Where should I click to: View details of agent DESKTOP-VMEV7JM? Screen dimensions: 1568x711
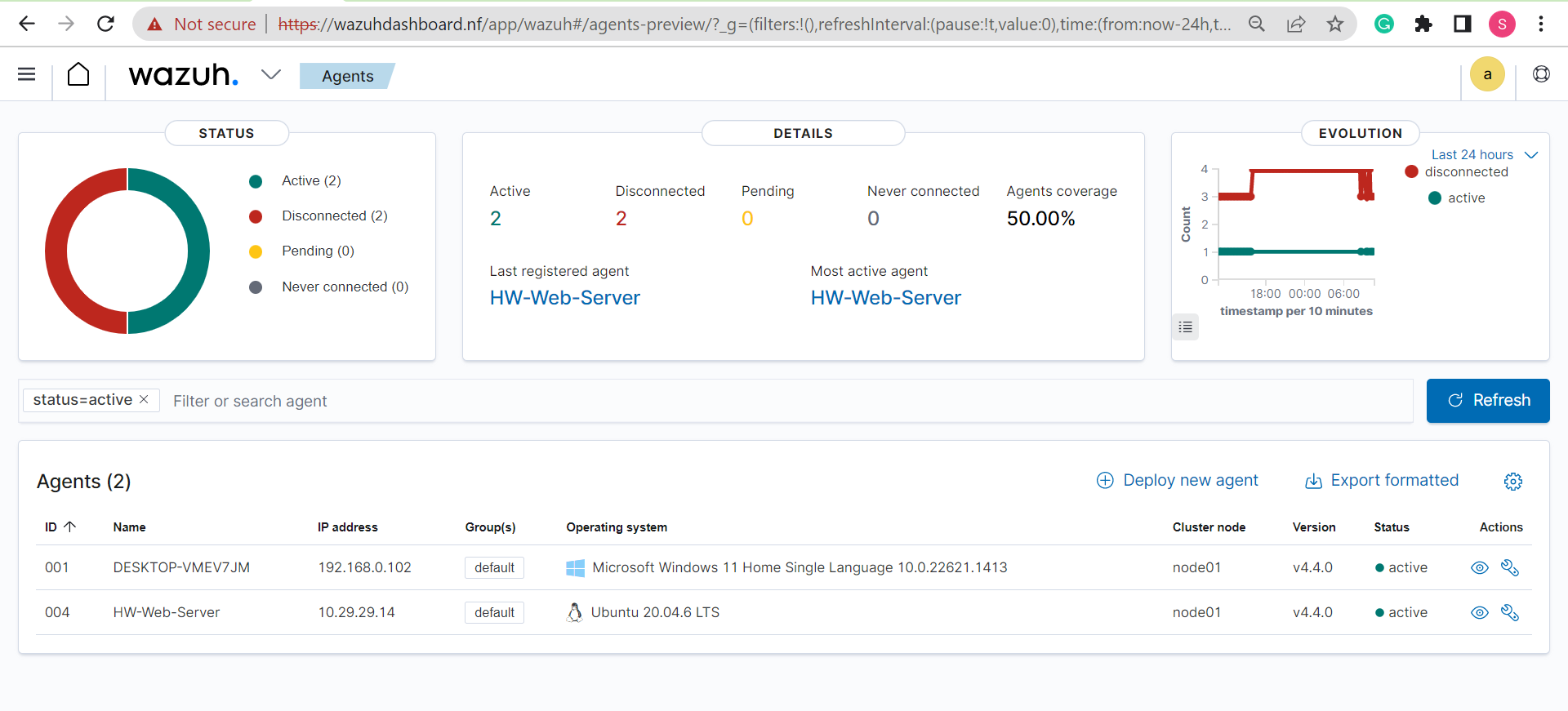1480,567
